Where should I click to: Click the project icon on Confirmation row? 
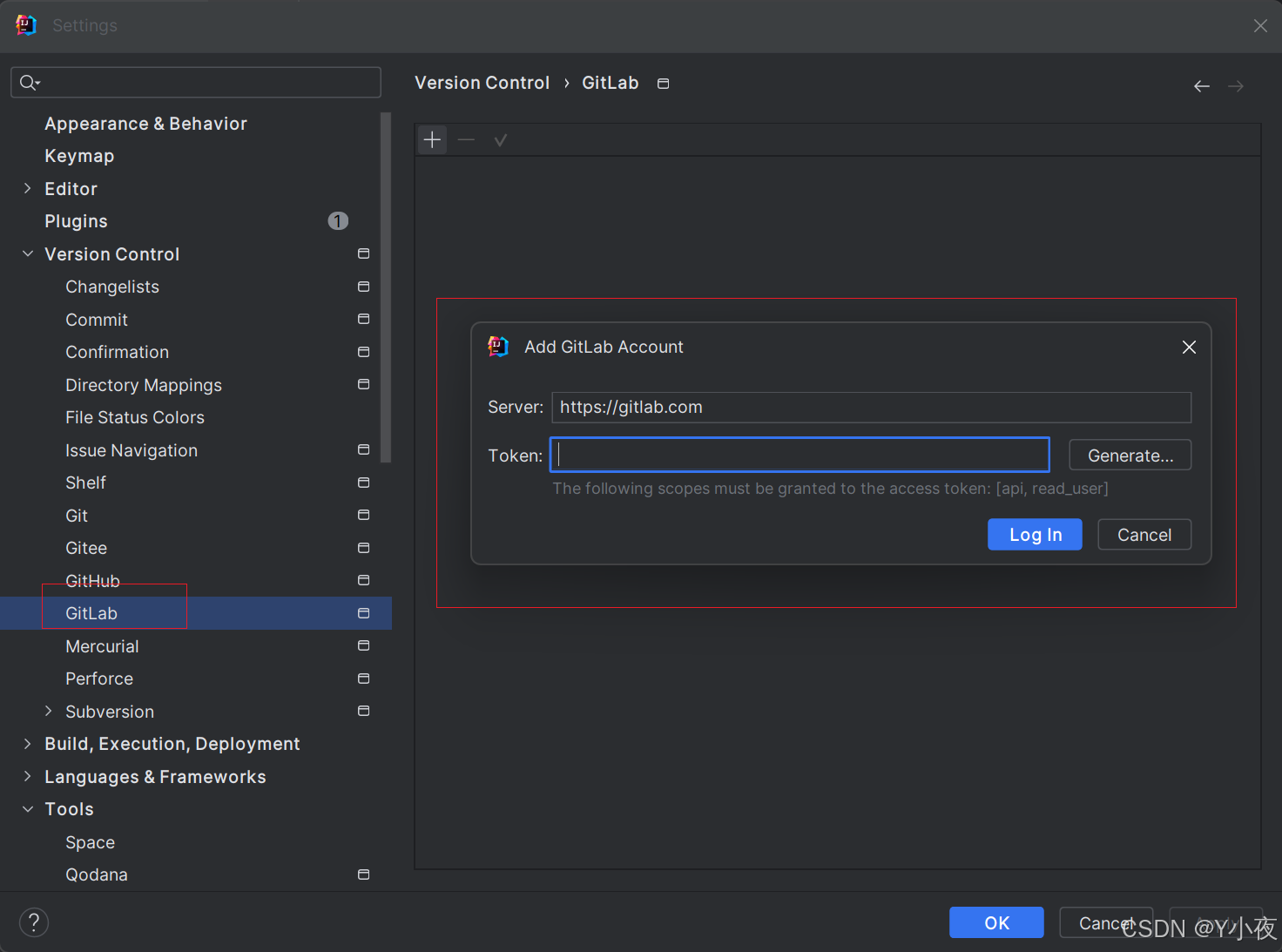pyautogui.click(x=364, y=352)
